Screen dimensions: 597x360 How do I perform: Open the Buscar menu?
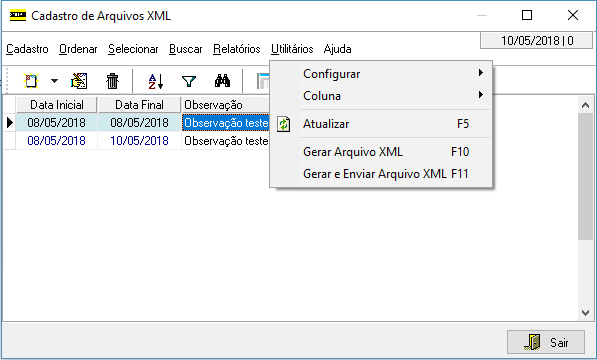tap(185, 49)
